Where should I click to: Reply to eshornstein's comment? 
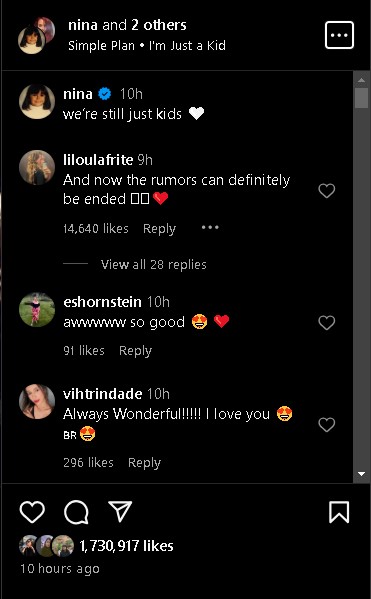(x=136, y=351)
